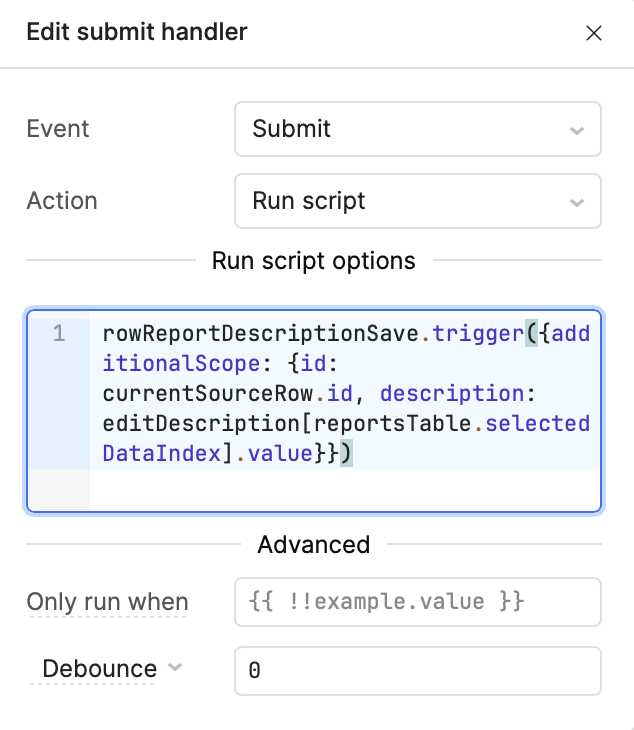Click the Only run when label
Viewport: 634px width, 730px height.
108,602
